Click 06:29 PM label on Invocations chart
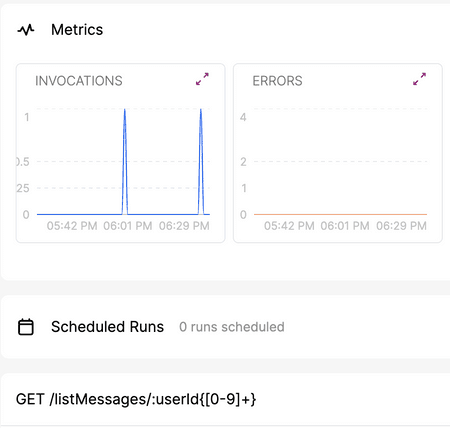 (184, 226)
